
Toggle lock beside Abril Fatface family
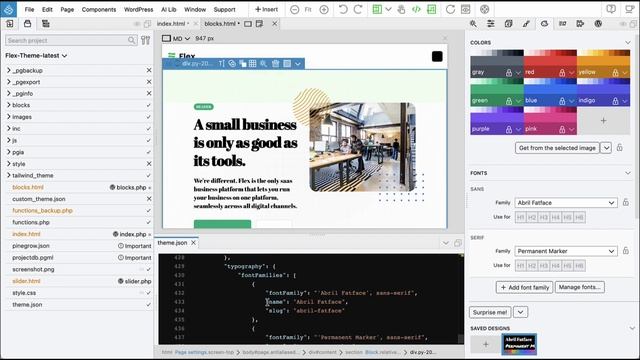point(626,202)
